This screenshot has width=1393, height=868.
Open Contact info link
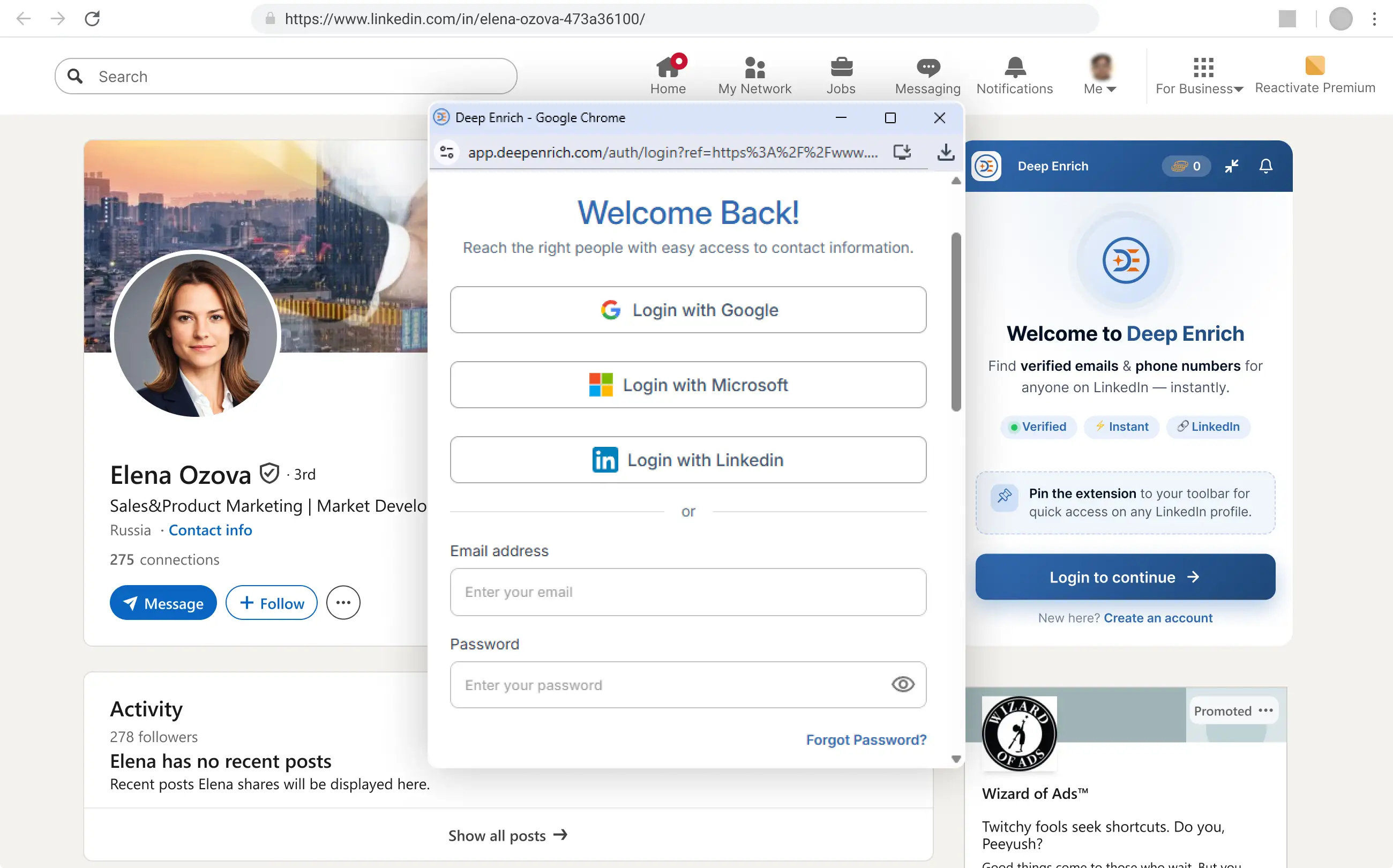210,530
